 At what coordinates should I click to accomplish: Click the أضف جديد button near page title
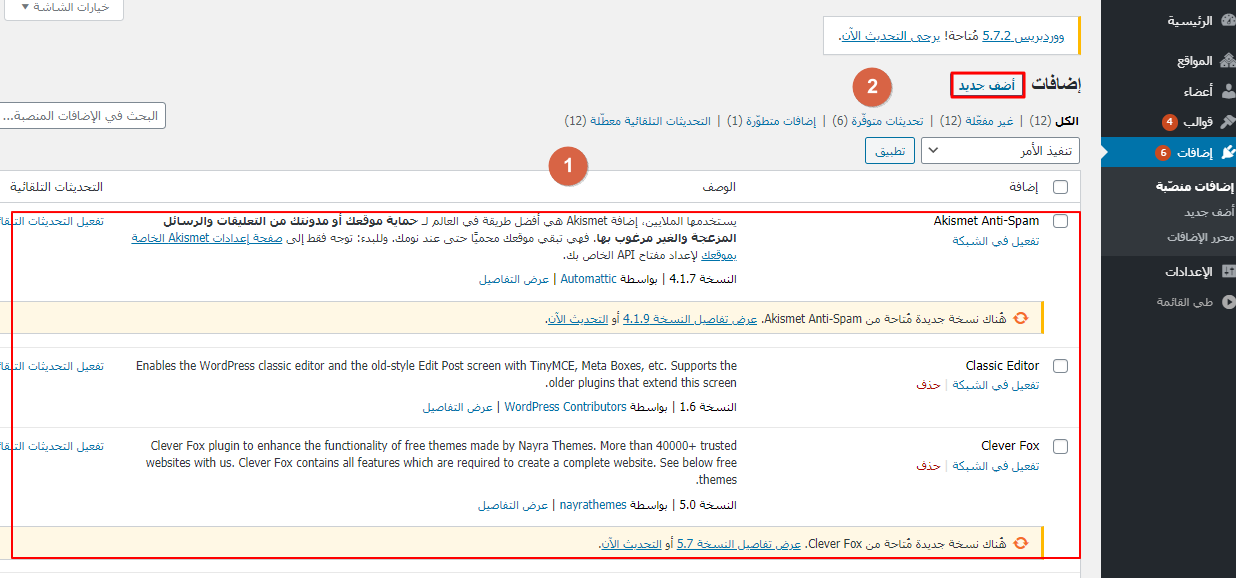[x=987, y=85]
